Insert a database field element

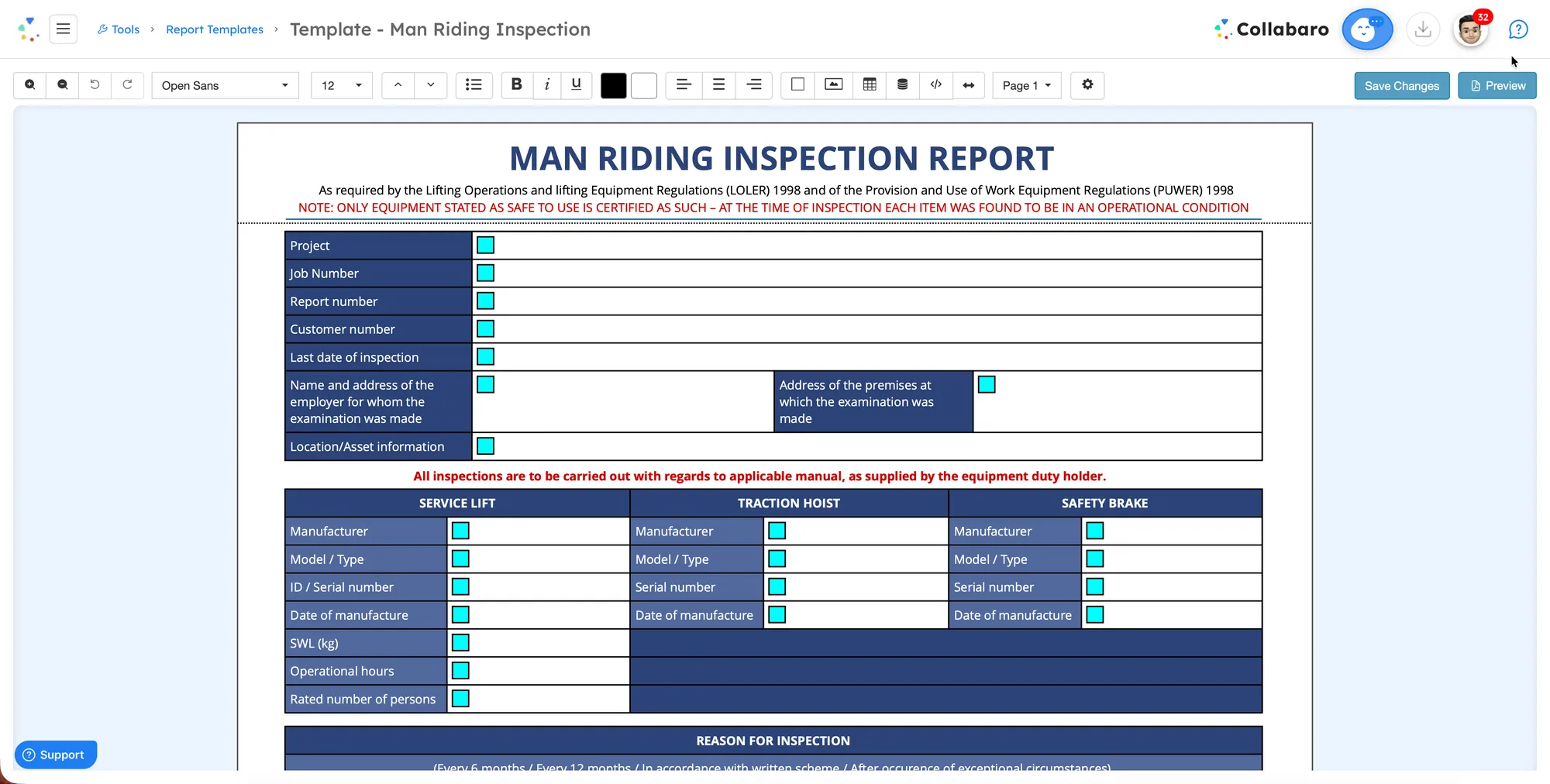click(x=902, y=85)
